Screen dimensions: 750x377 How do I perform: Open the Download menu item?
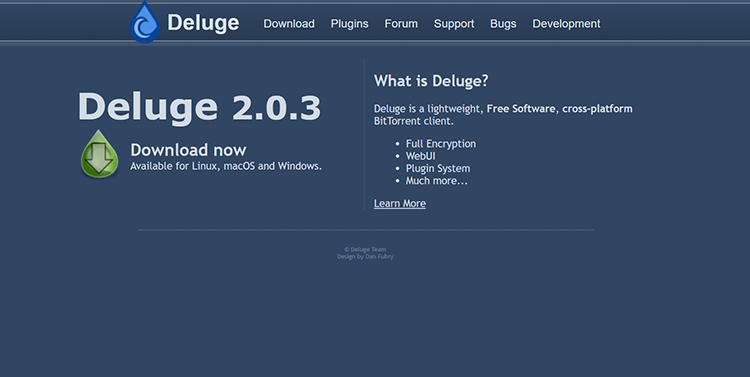[x=289, y=23]
